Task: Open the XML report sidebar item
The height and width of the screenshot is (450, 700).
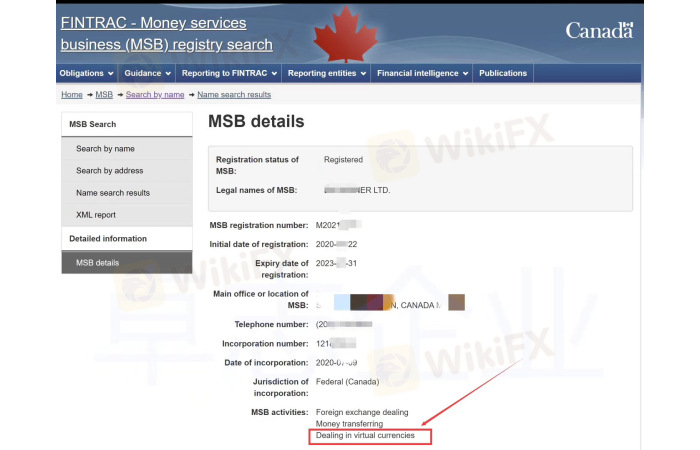Action: pyautogui.click(x=96, y=215)
